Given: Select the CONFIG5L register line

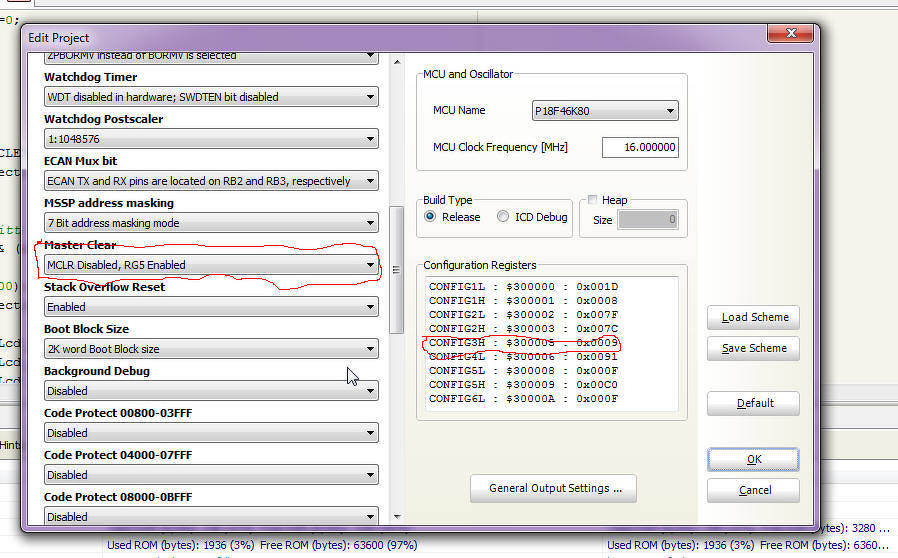Looking at the screenshot, I should coord(523,371).
